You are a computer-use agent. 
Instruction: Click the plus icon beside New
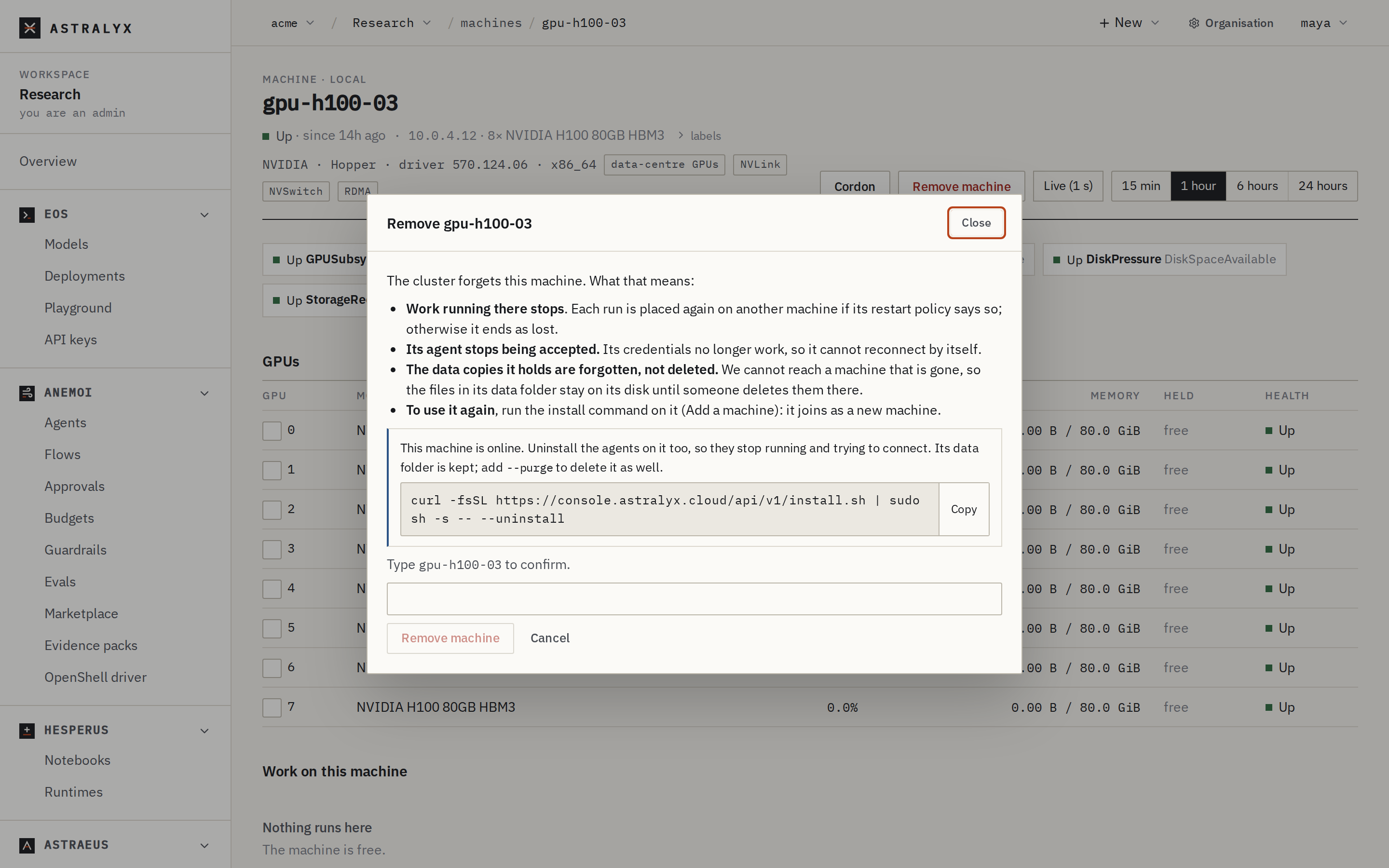tap(1104, 23)
